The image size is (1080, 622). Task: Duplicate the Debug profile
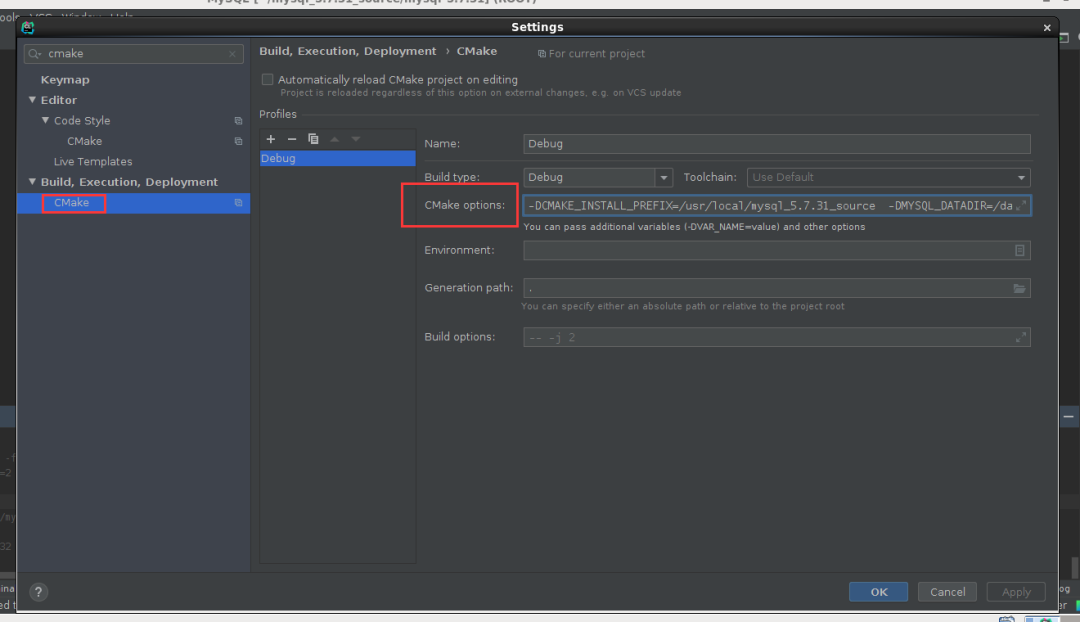[312, 139]
